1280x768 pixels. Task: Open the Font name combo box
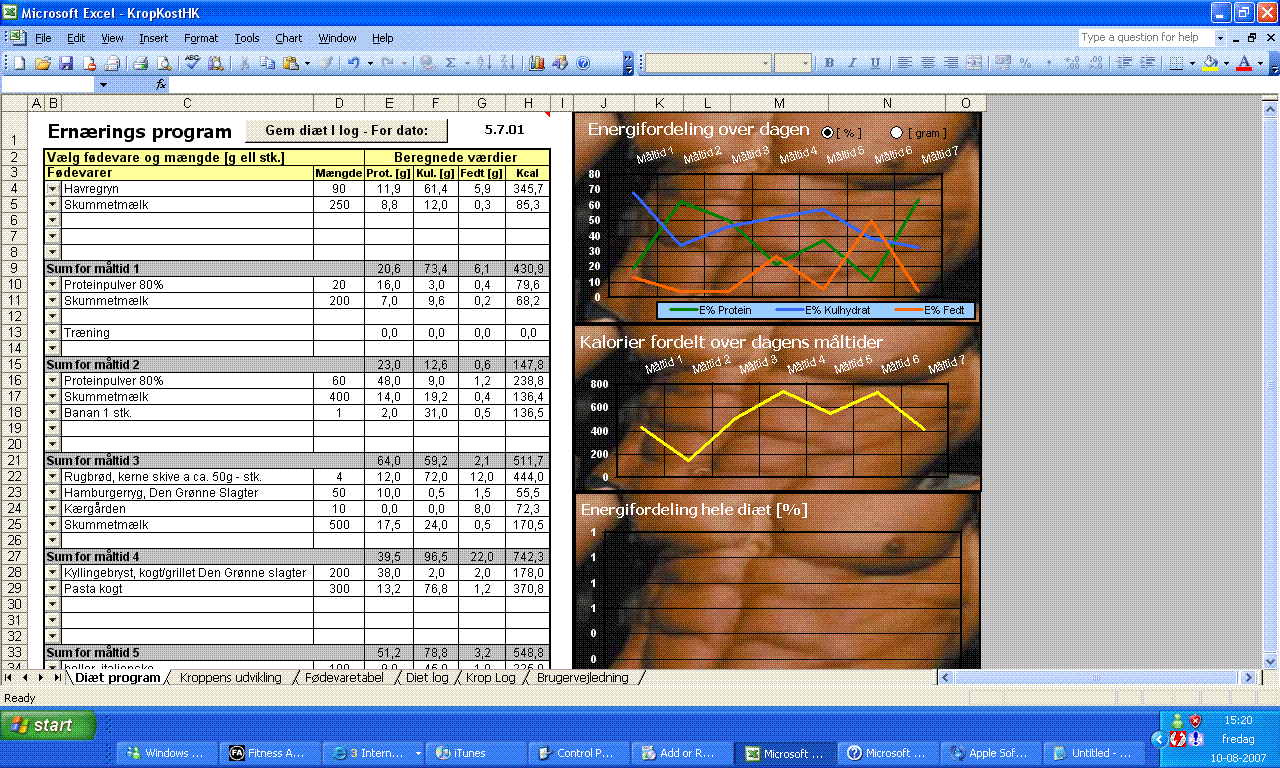tap(708, 63)
